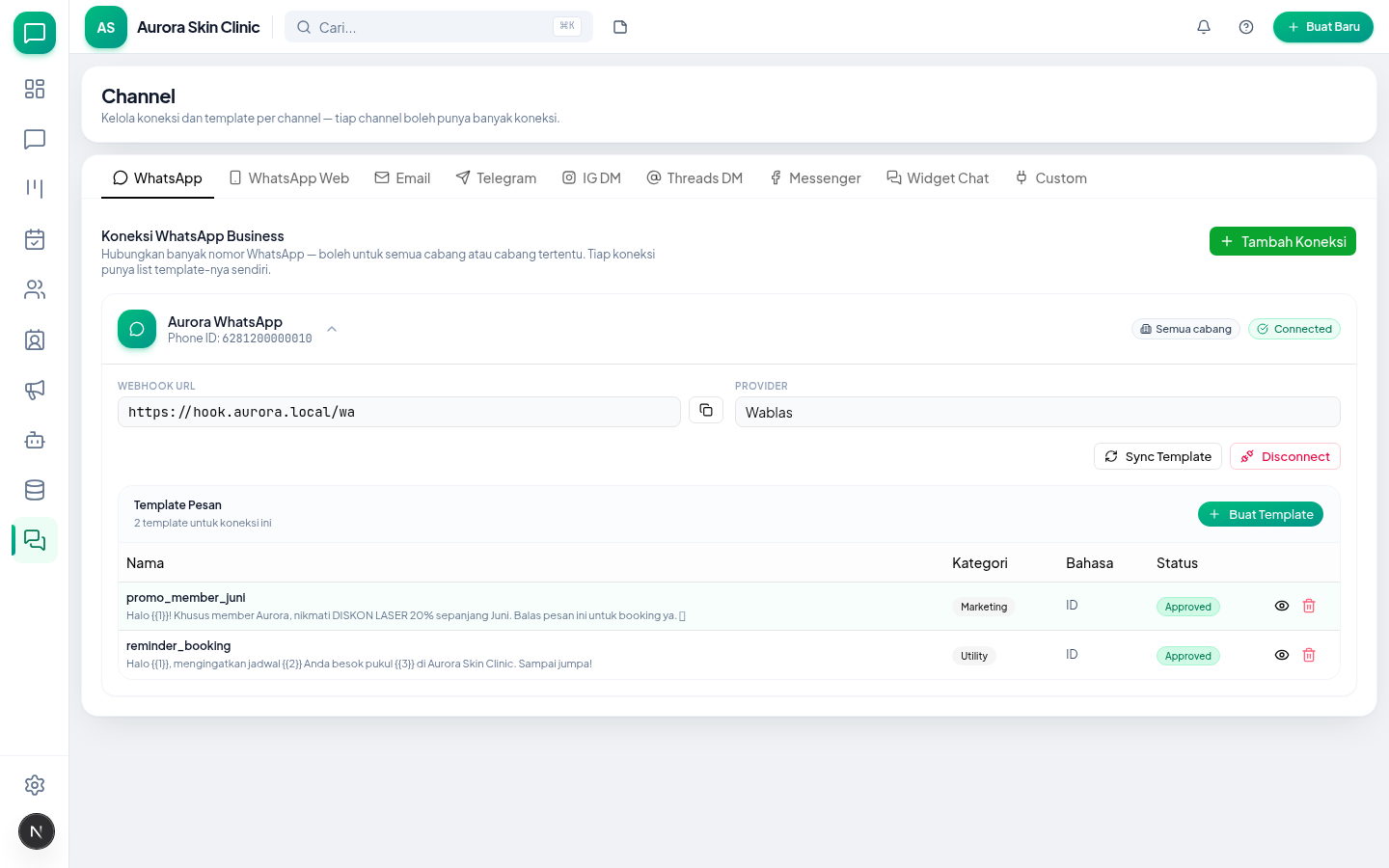This screenshot has height=868, width=1389.
Task: Open the calendar sidebar icon
Action: (x=35, y=239)
